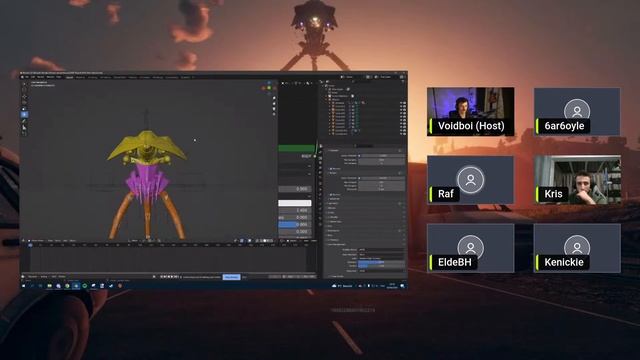The image size is (640, 360).
Task: Select the Measure ruler tool
Action: [24, 127]
